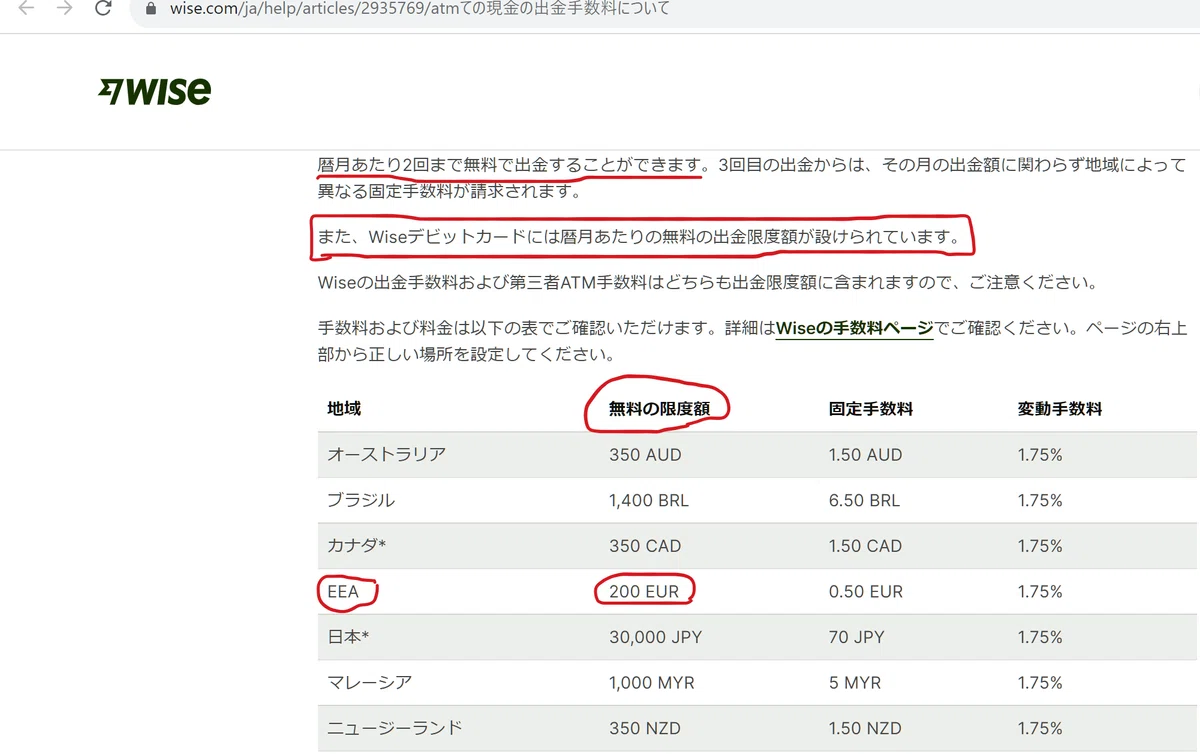Select the 1,400 BRL limit value

tap(649, 500)
